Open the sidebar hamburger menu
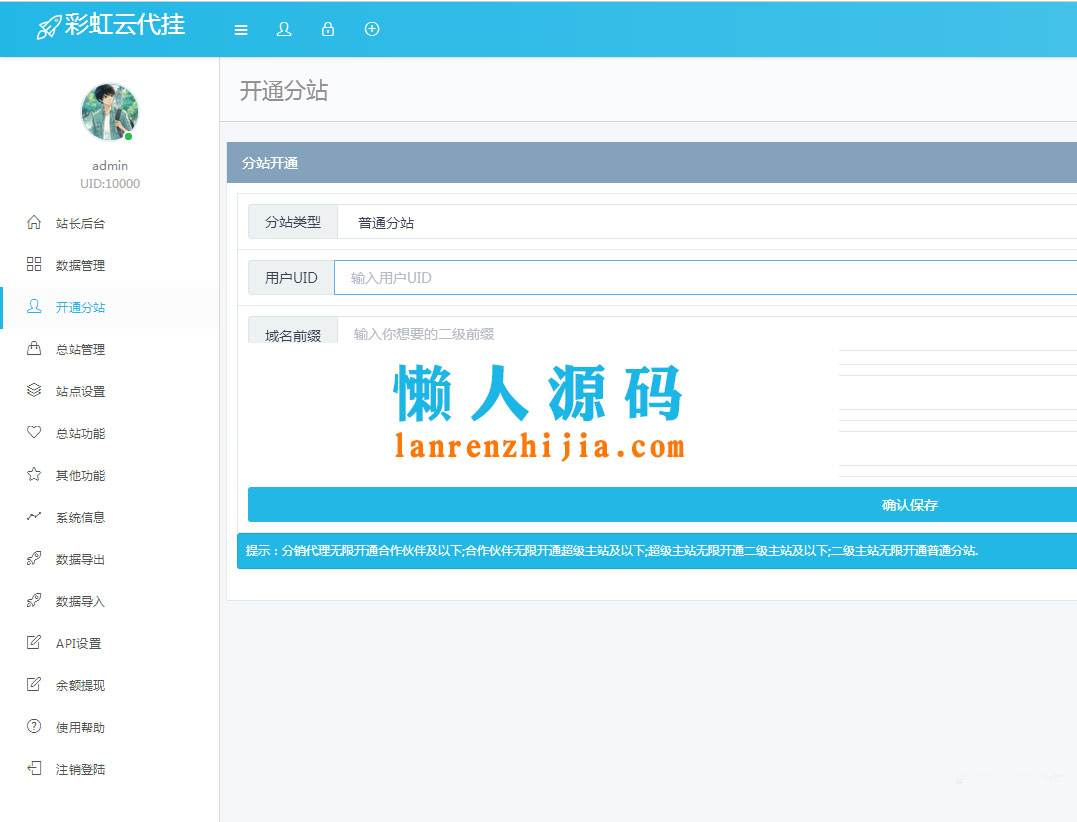Viewport: 1077px width, 822px height. [x=240, y=29]
